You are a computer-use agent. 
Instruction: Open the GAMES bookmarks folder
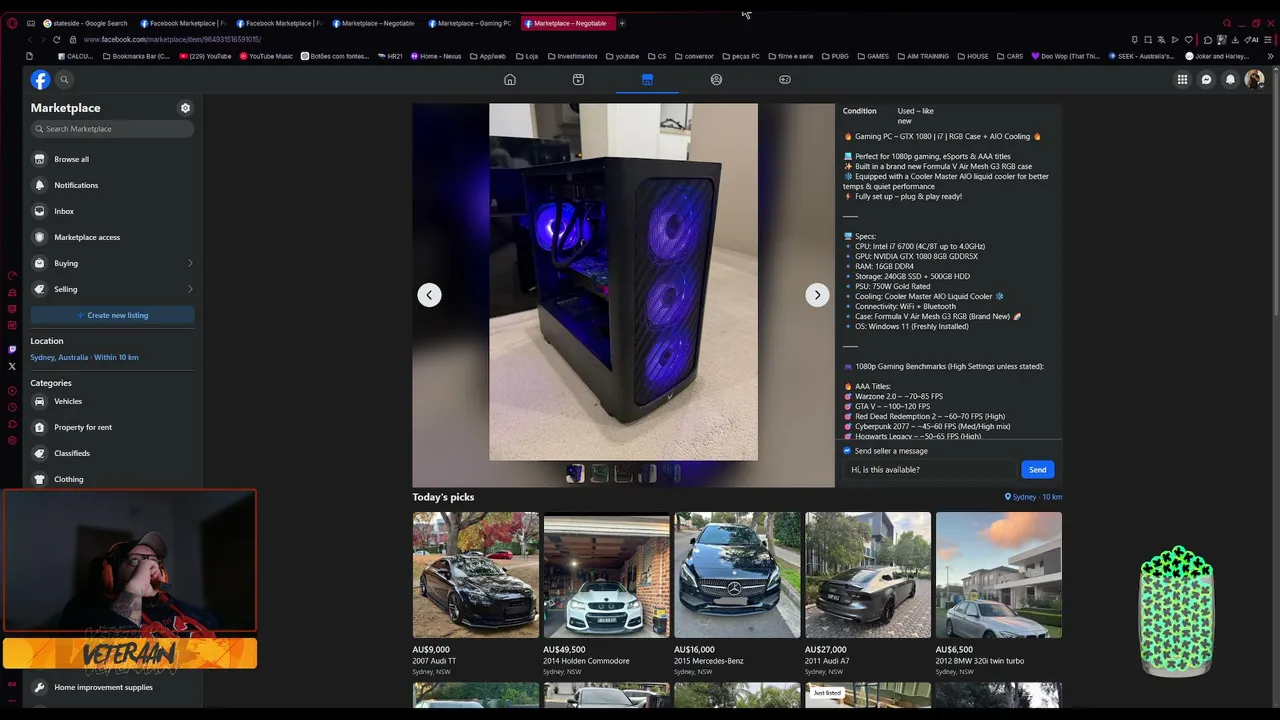[873, 56]
